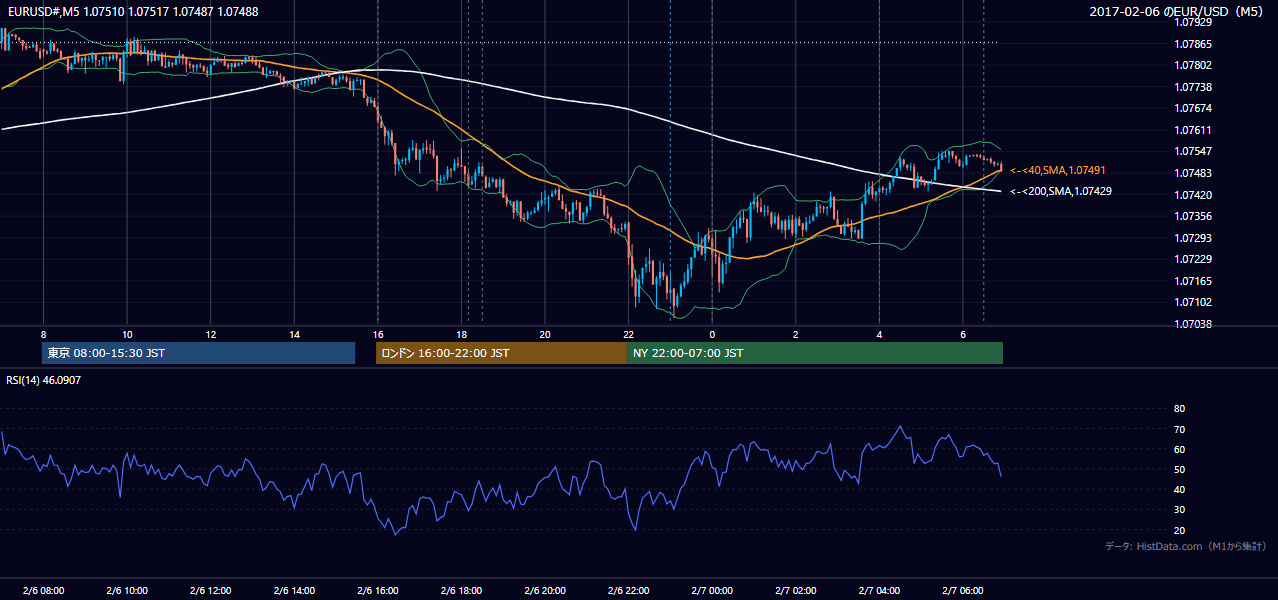Click the 2/6 18:00 bottom time label
Image resolution: width=1278 pixels, height=600 pixels.
(x=461, y=591)
